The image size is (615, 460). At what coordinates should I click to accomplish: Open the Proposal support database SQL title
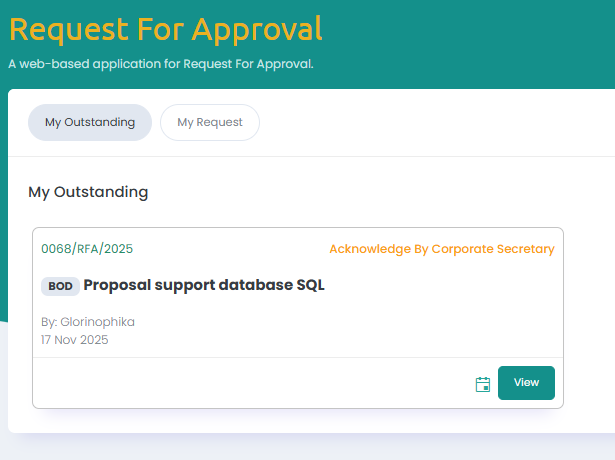click(204, 285)
